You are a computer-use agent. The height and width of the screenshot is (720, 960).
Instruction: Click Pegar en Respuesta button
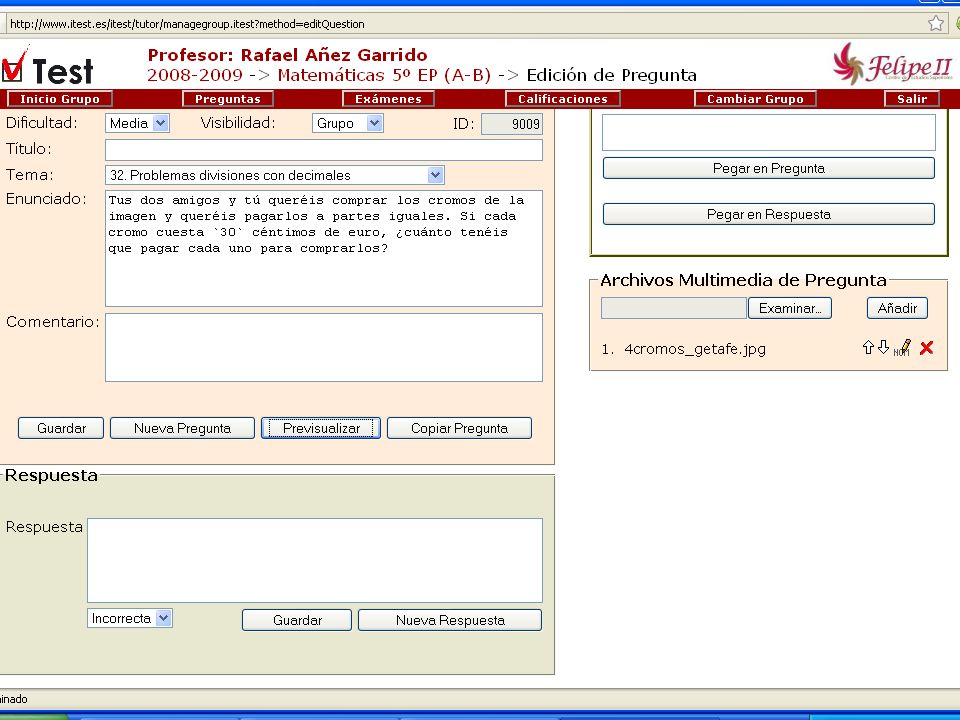[768, 214]
